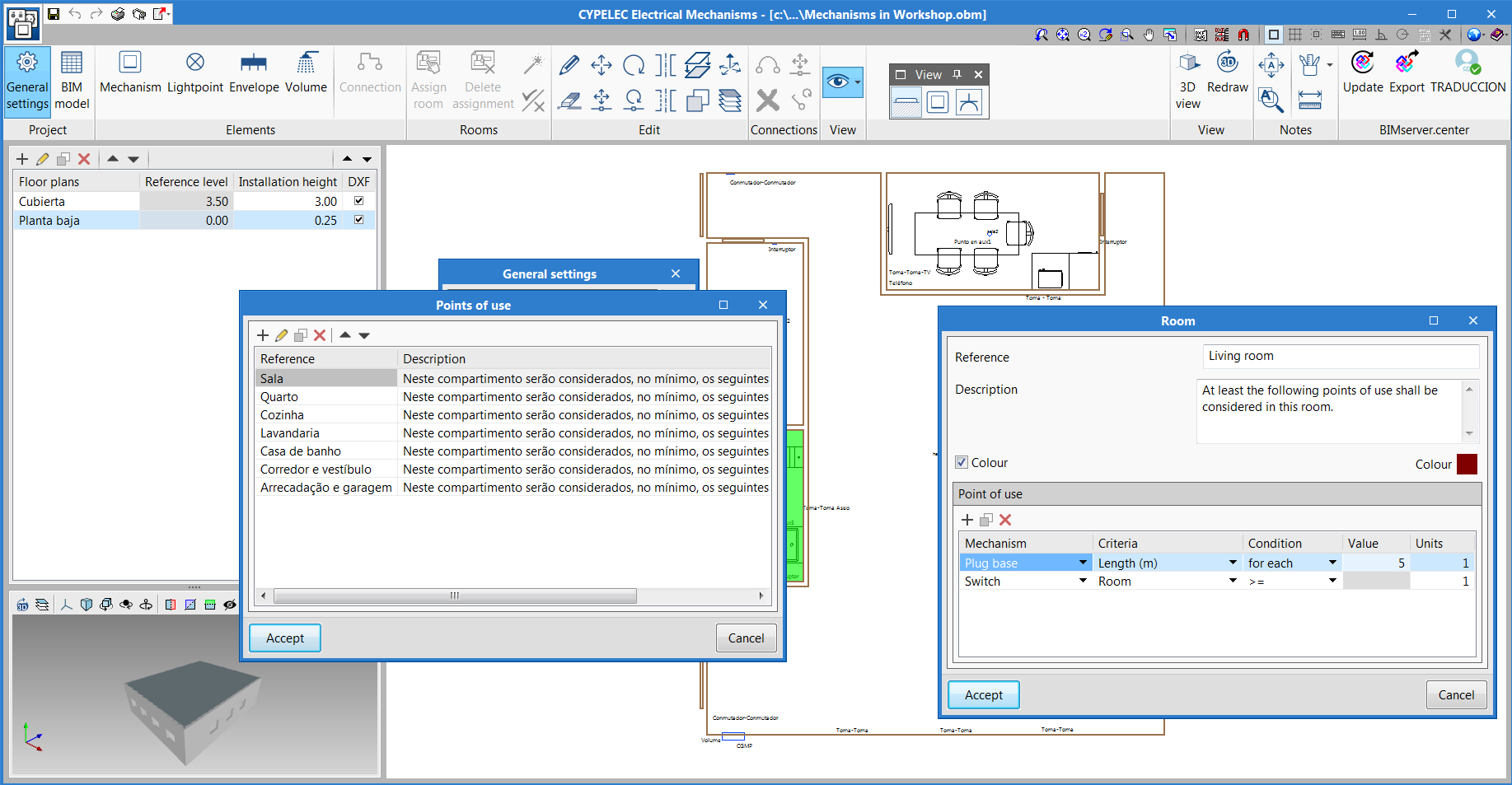Select the Mechanism element tool
Image resolution: width=1512 pixels, height=785 pixels.
[130, 72]
